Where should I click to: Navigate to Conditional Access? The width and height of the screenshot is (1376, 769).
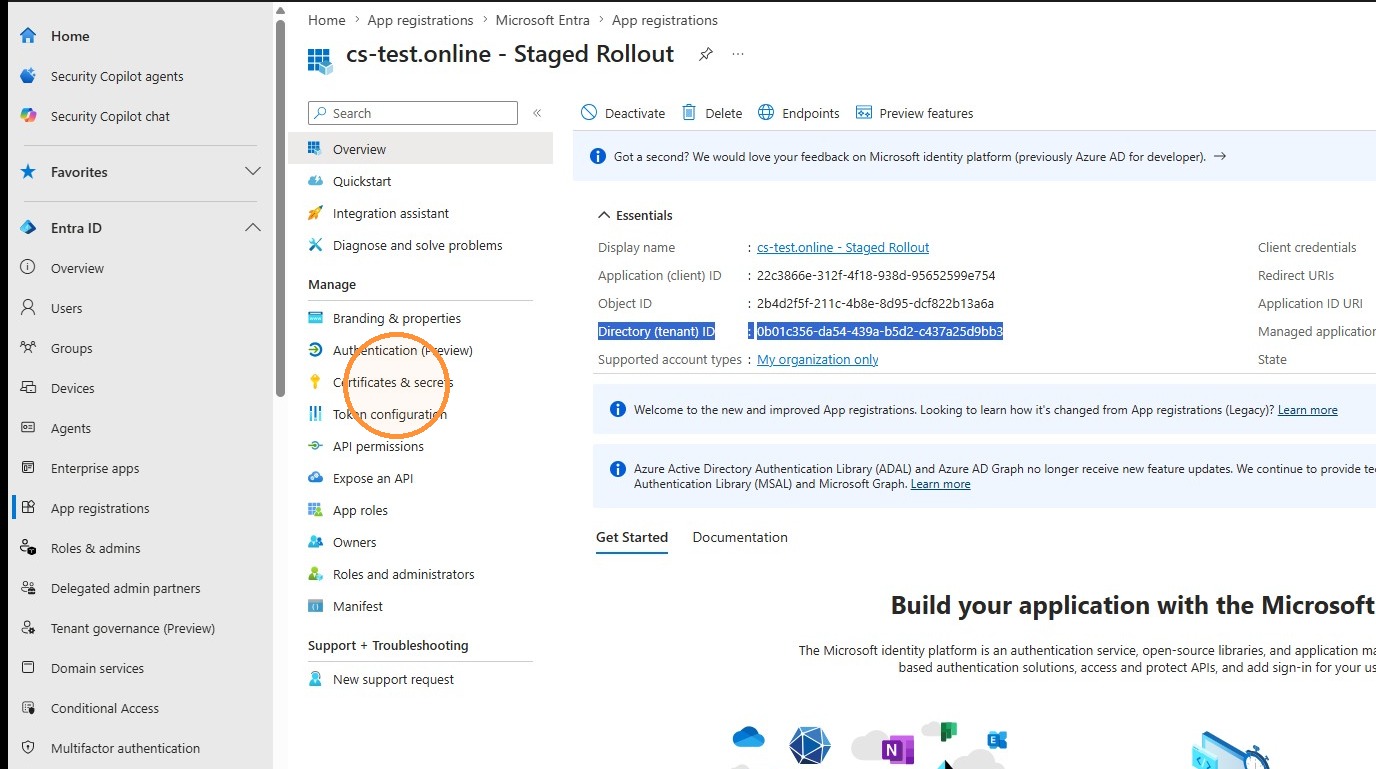point(105,708)
